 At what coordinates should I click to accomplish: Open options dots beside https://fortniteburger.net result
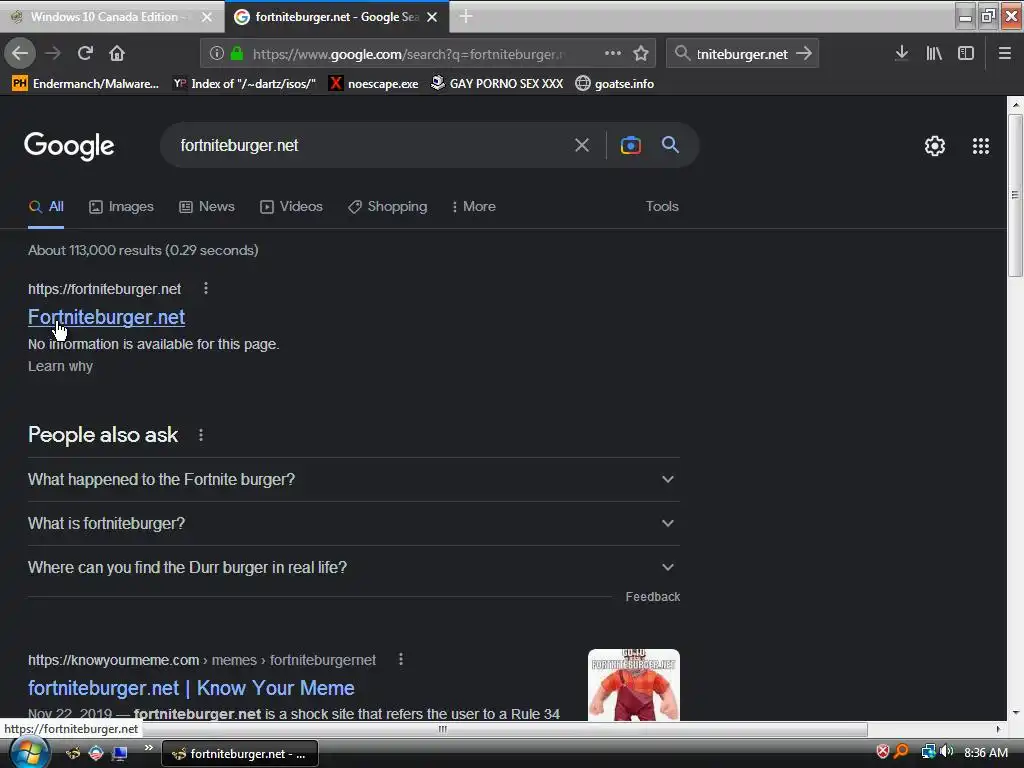pos(206,288)
